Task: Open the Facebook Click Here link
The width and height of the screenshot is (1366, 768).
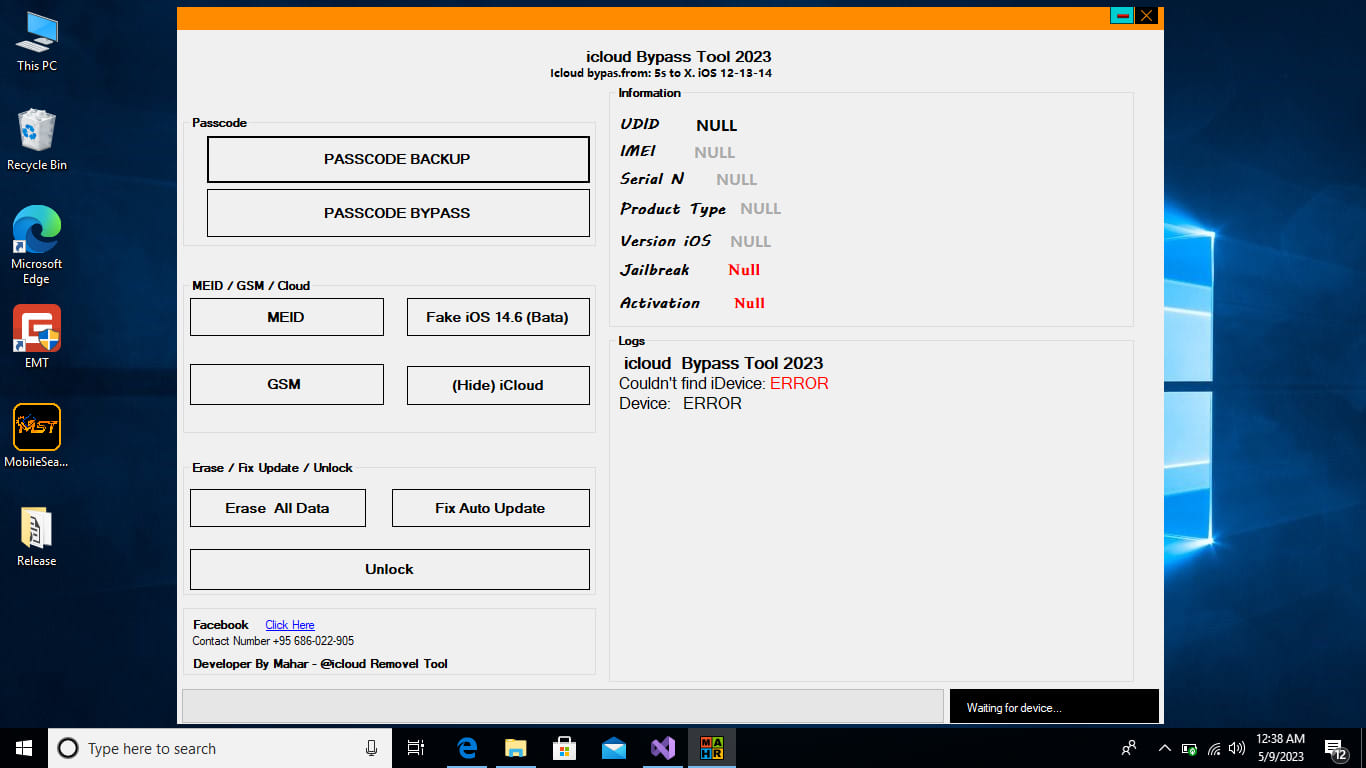Action: pyautogui.click(x=290, y=625)
